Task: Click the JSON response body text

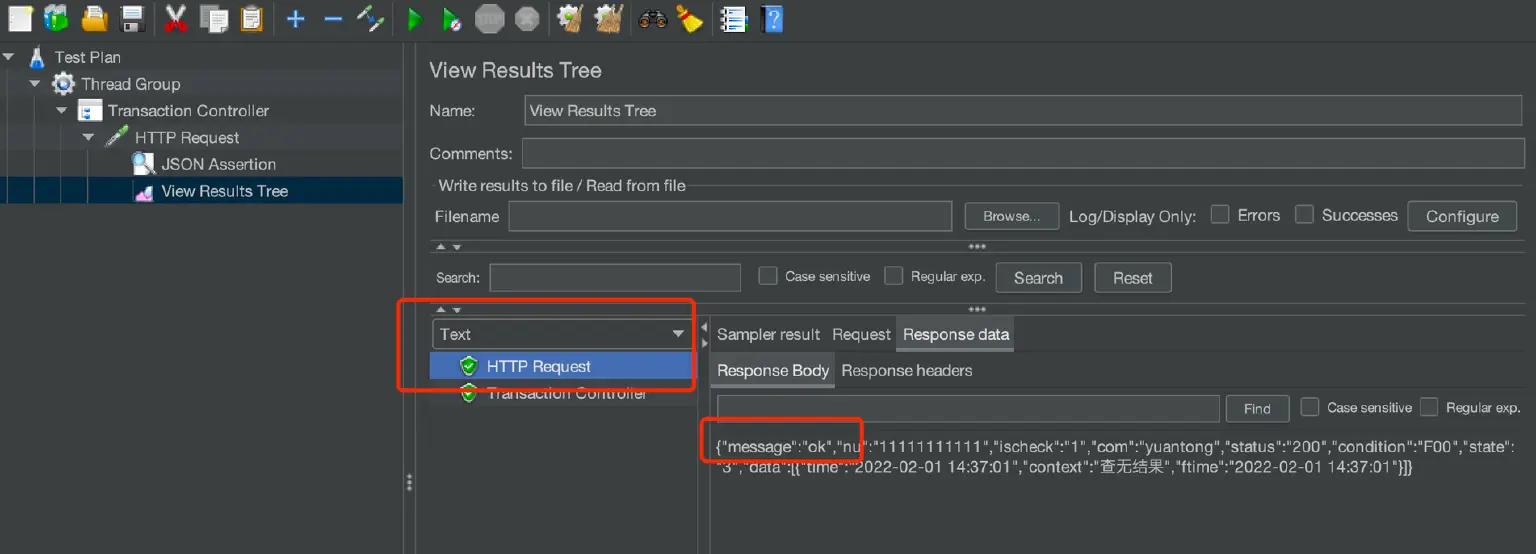Action: [1116, 457]
